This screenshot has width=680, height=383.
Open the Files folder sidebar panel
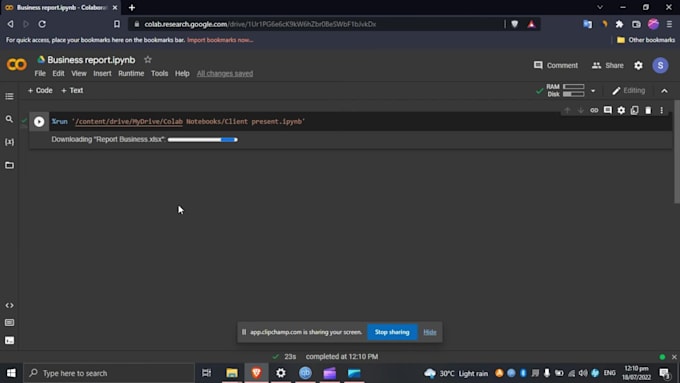(x=9, y=165)
